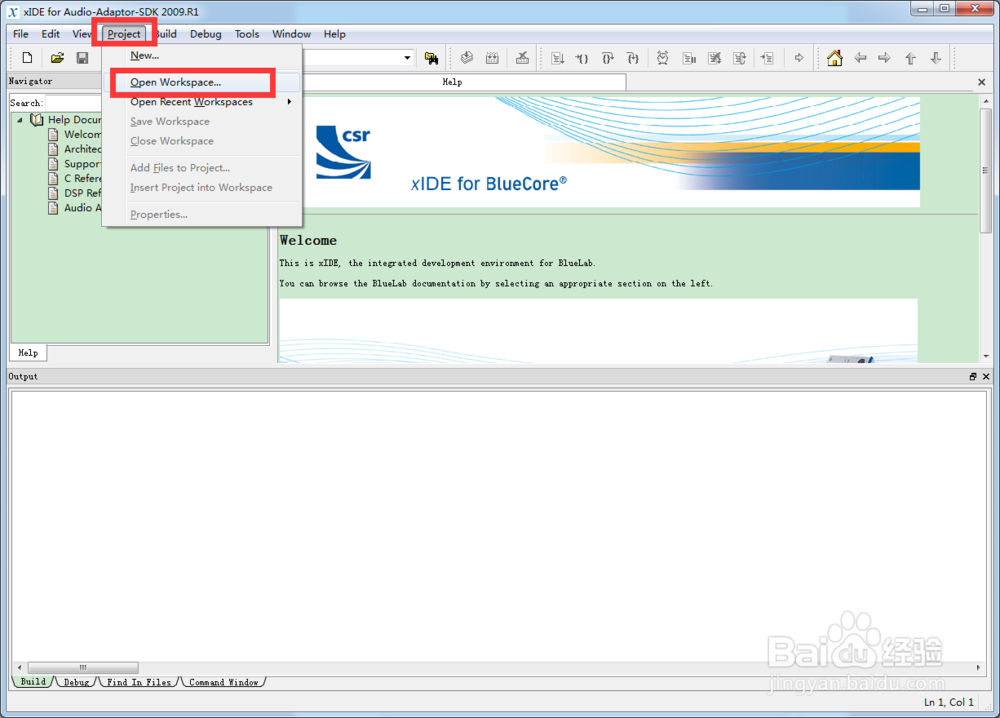Click the Run debug icon
The image size is (1000, 718).
tap(557, 58)
